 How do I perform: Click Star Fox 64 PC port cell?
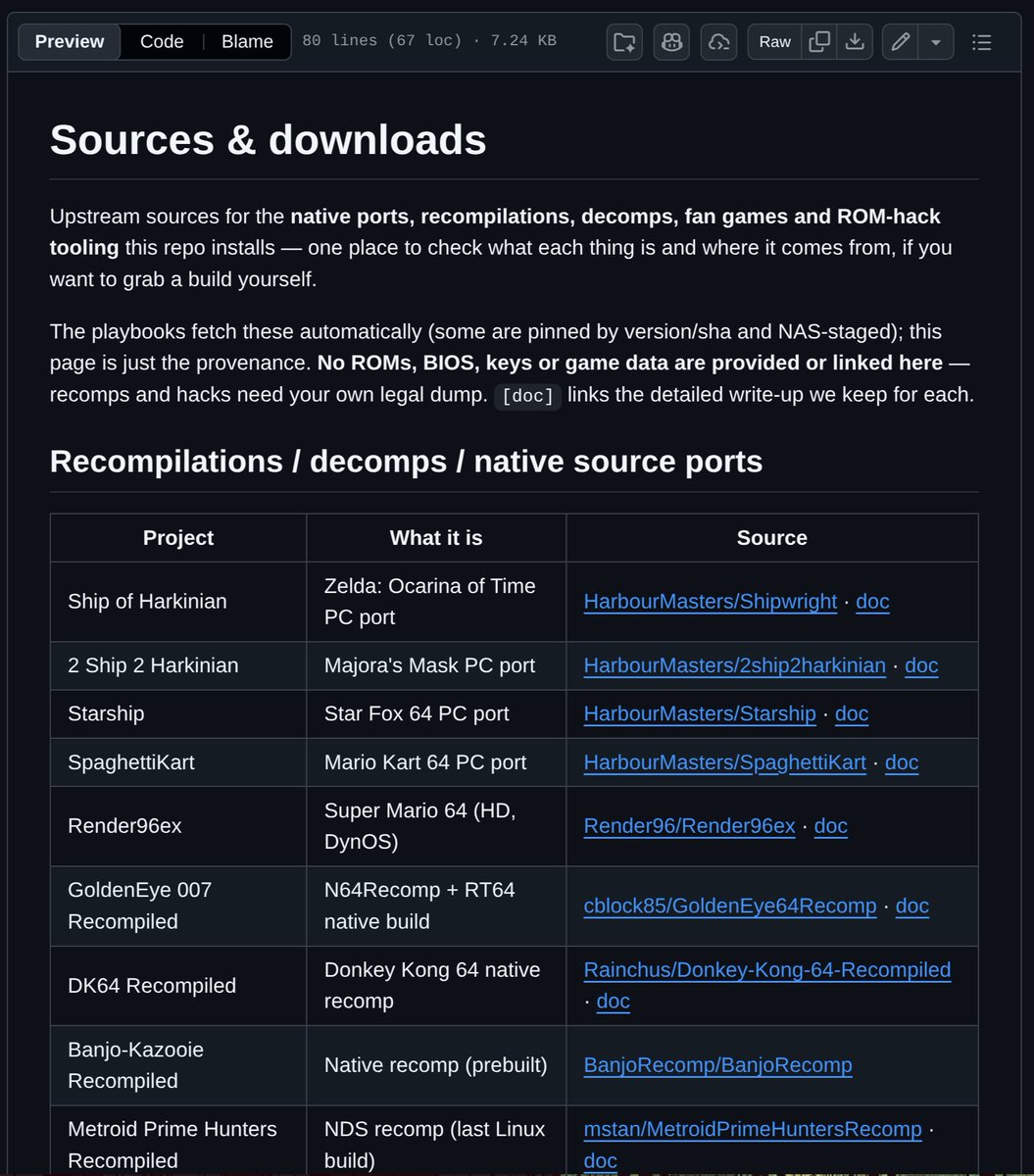[x=436, y=713]
